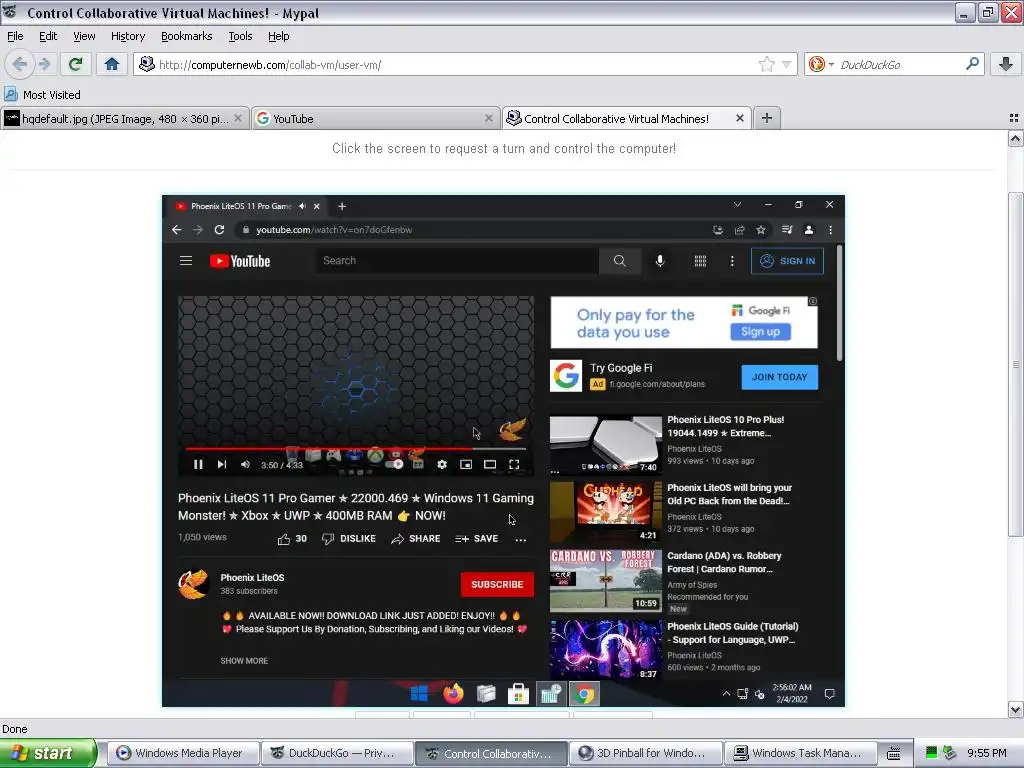This screenshot has width=1024, height=768.
Task: Open the Phoenix LiteOS channel name
Action: point(252,577)
